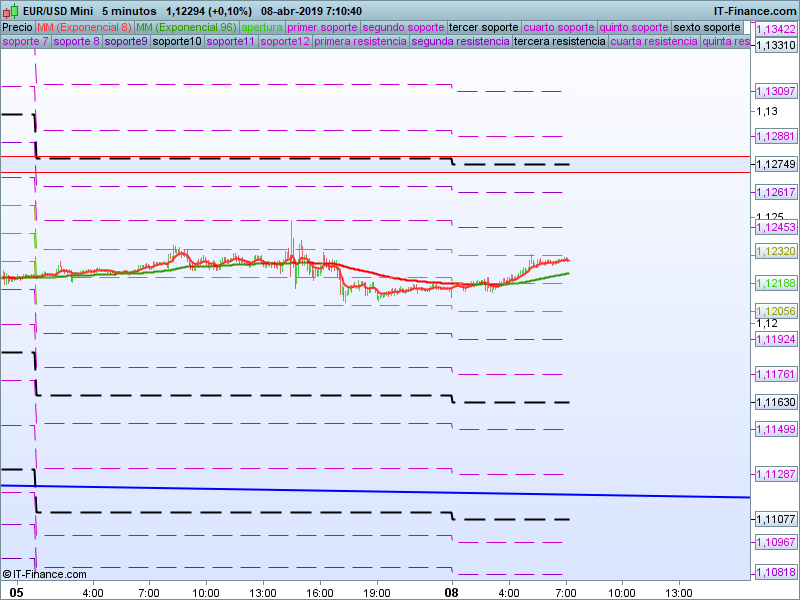Select the cuarta resistencia label
This screenshot has width=800, height=600.
pos(653,42)
